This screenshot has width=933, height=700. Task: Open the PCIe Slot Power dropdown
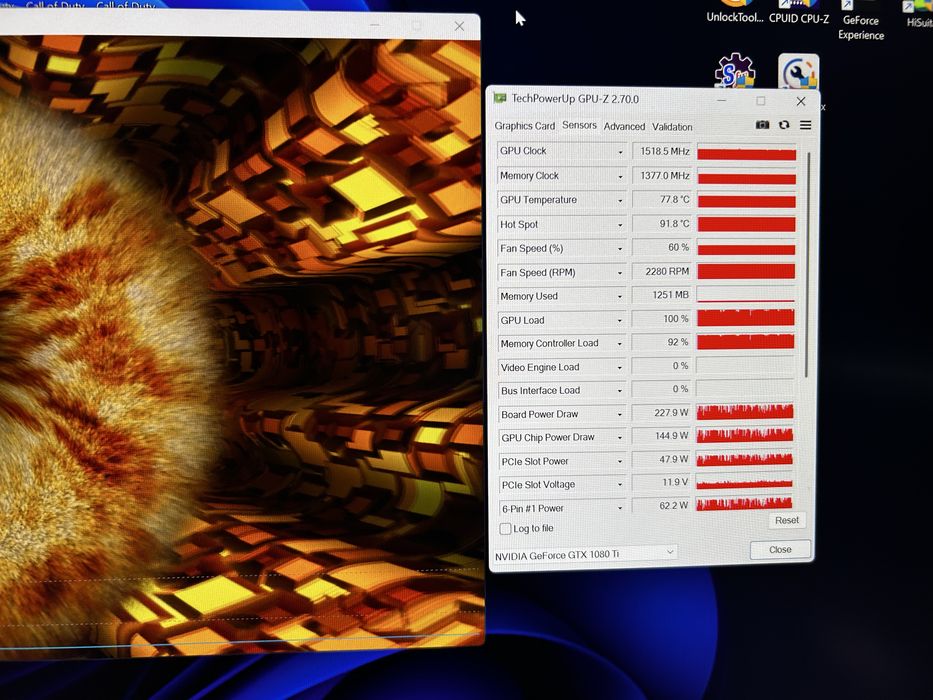pos(620,461)
